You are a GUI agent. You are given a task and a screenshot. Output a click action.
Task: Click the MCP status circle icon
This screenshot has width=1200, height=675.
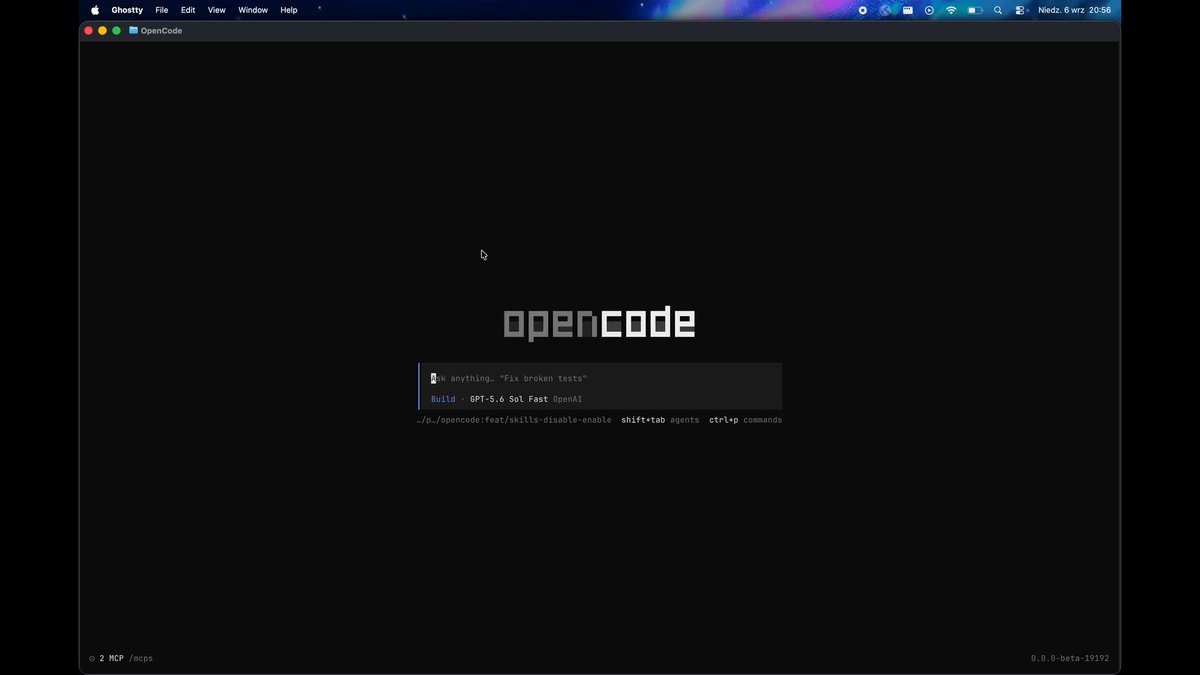coord(92,659)
